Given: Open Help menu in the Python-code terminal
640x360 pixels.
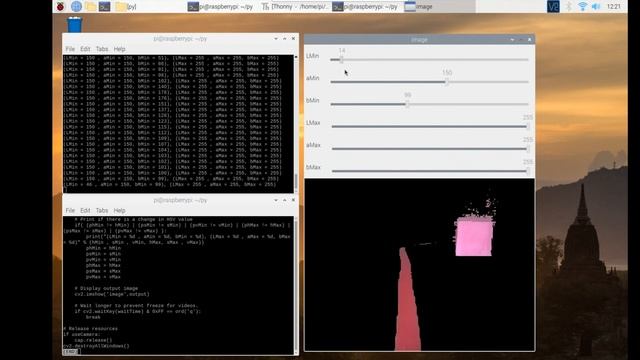Looking at the screenshot, I should pos(119,211).
